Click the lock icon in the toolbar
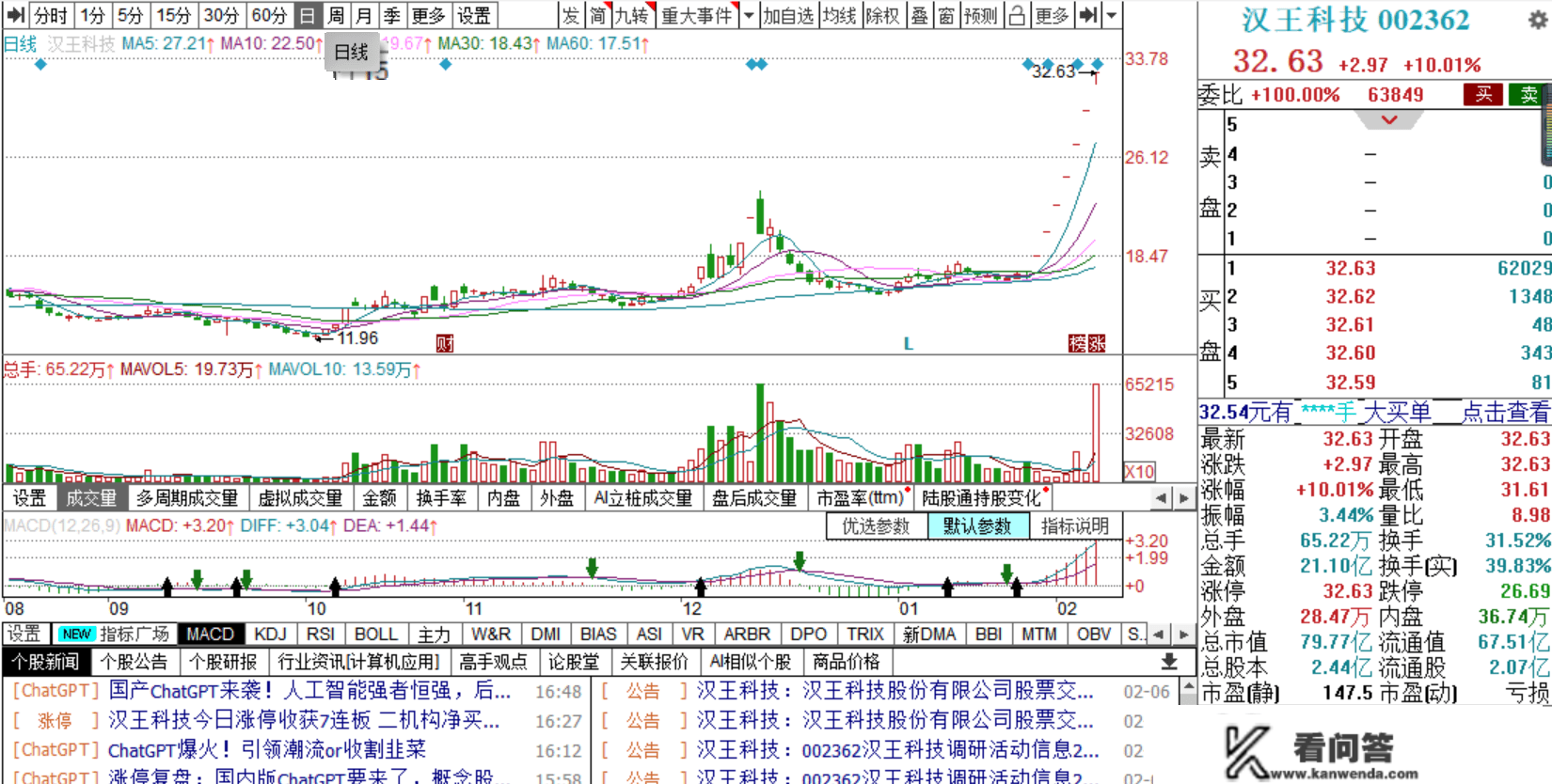 click(1017, 15)
